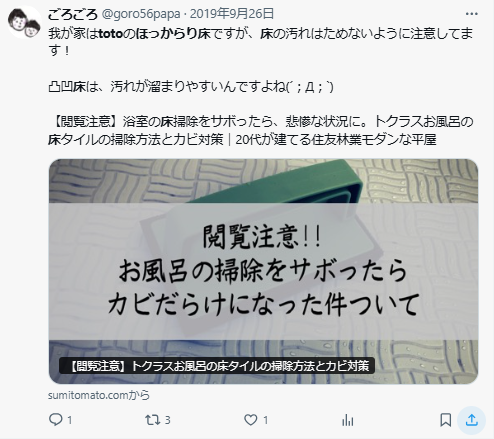Image resolution: width=494 pixels, height=439 pixels.
Task: Click the 【閲覧注意】 article title text
Action: (260, 130)
